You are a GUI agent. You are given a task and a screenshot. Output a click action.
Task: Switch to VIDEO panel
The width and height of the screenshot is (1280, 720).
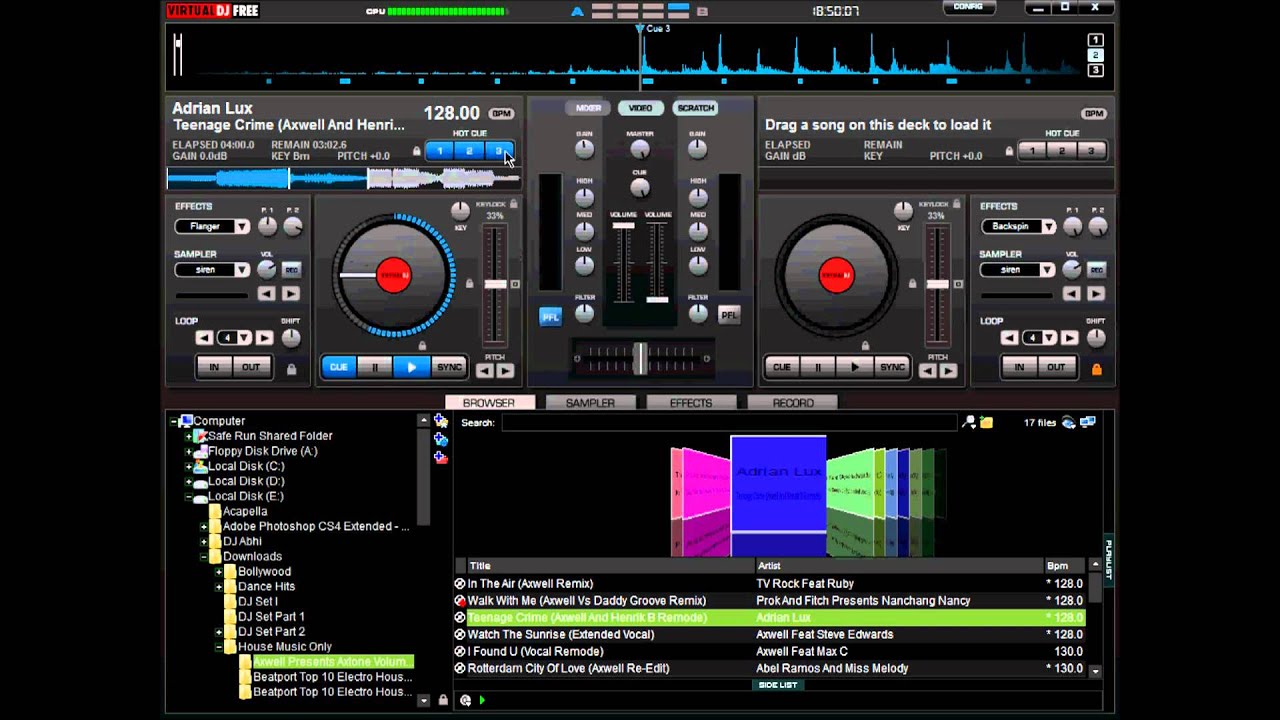tap(640, 108)
